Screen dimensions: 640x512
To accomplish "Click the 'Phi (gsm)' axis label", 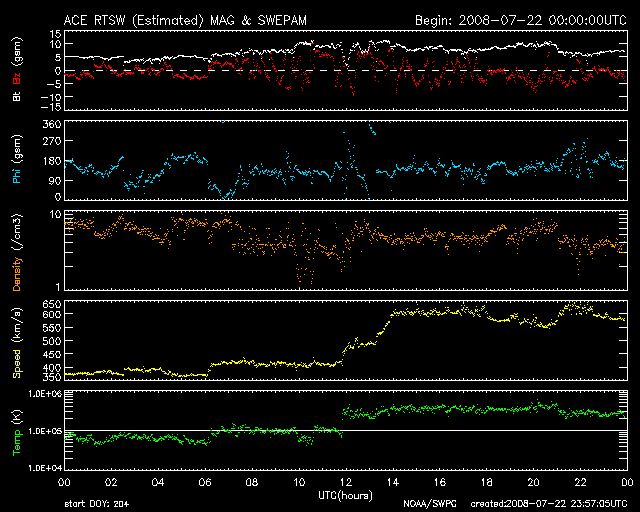I will click(x=16, y=160).
